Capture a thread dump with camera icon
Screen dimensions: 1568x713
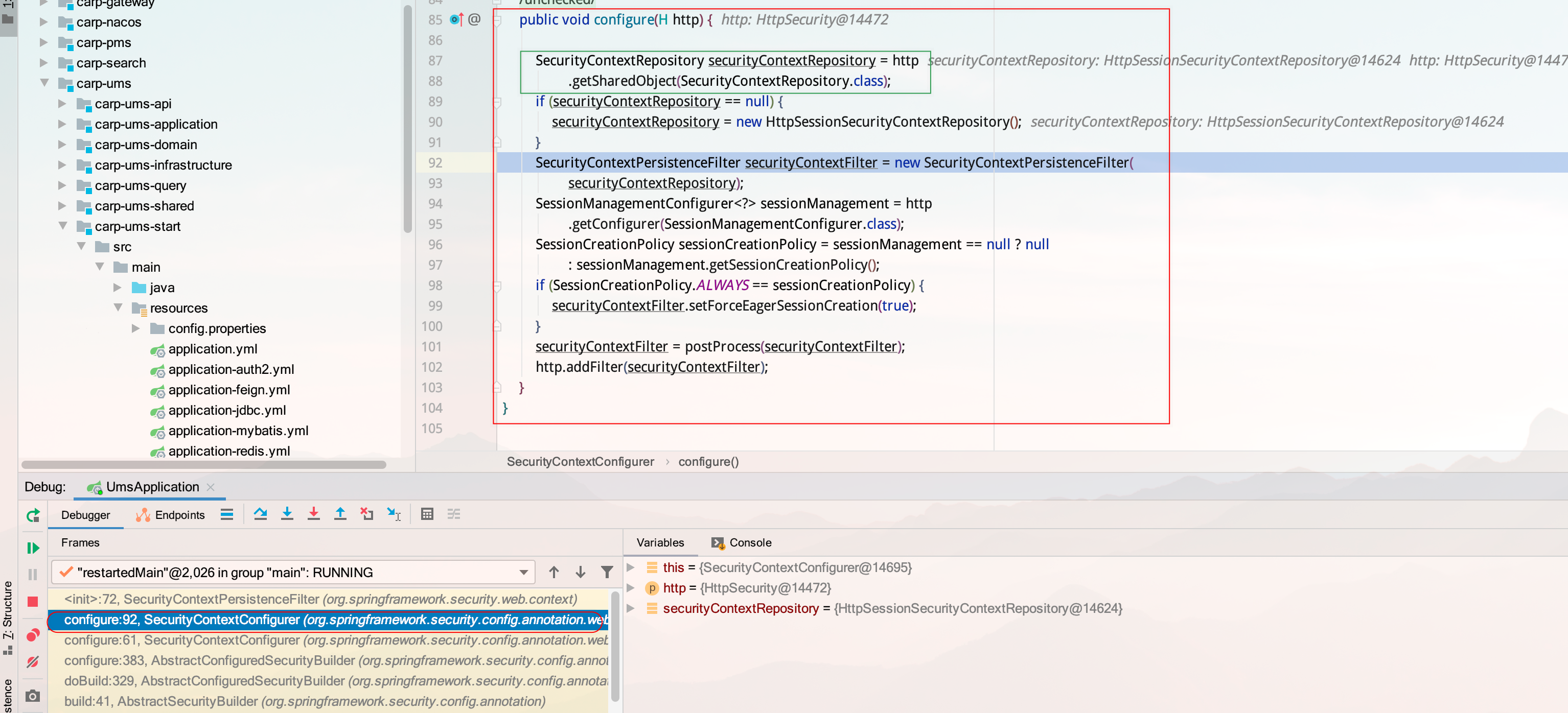pyautogui.click(x=33, y=695)
